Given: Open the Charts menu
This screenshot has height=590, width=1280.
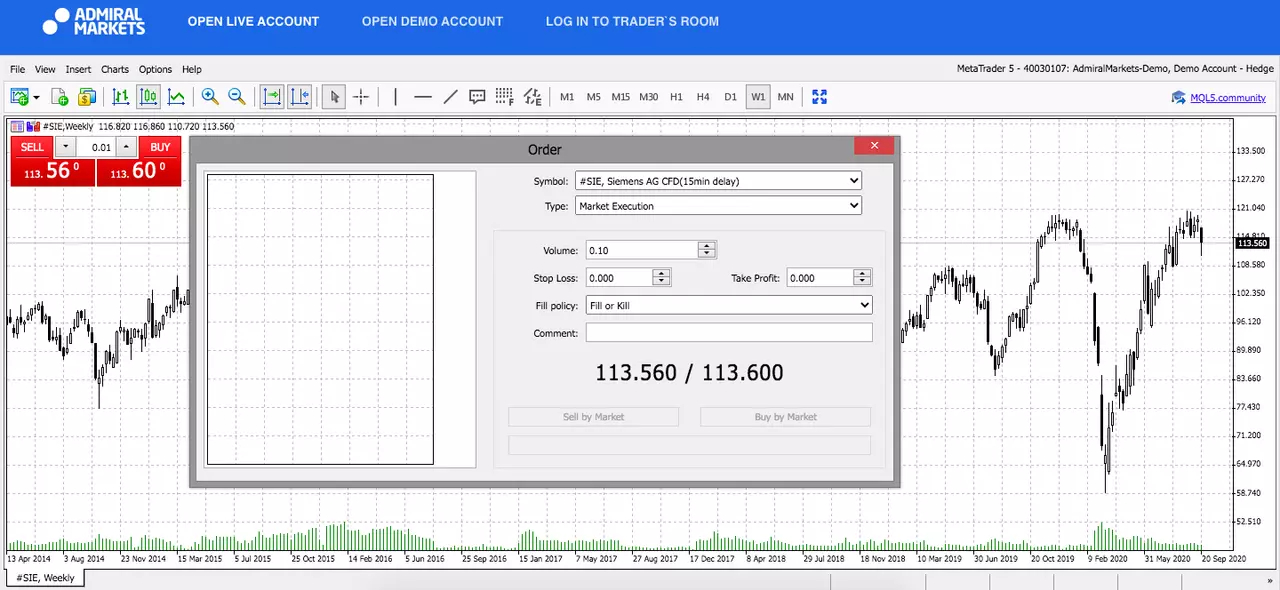Looking at the screenshot, I should click(115, 69).
